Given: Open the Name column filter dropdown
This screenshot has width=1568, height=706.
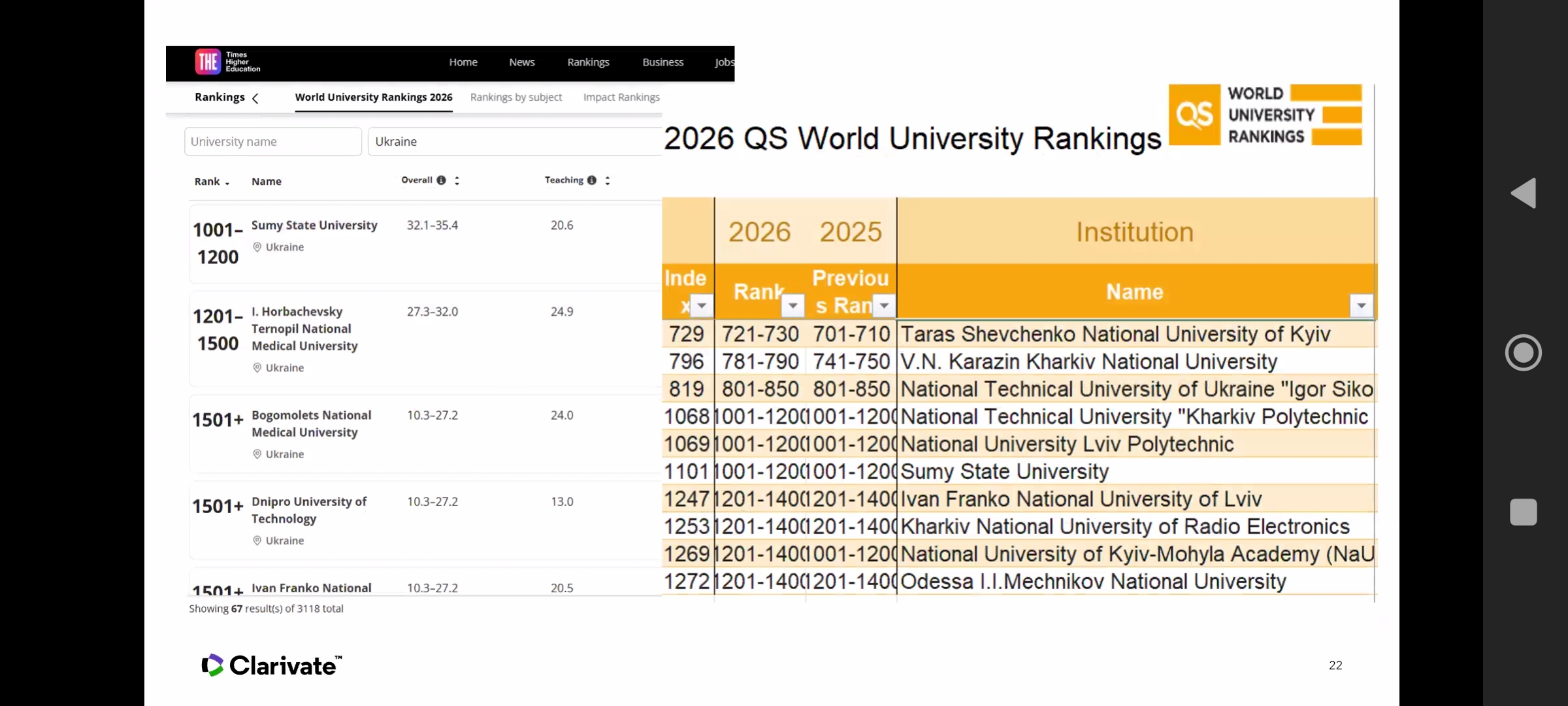Looking at the screenshot, I should (x=1362, y=305).
